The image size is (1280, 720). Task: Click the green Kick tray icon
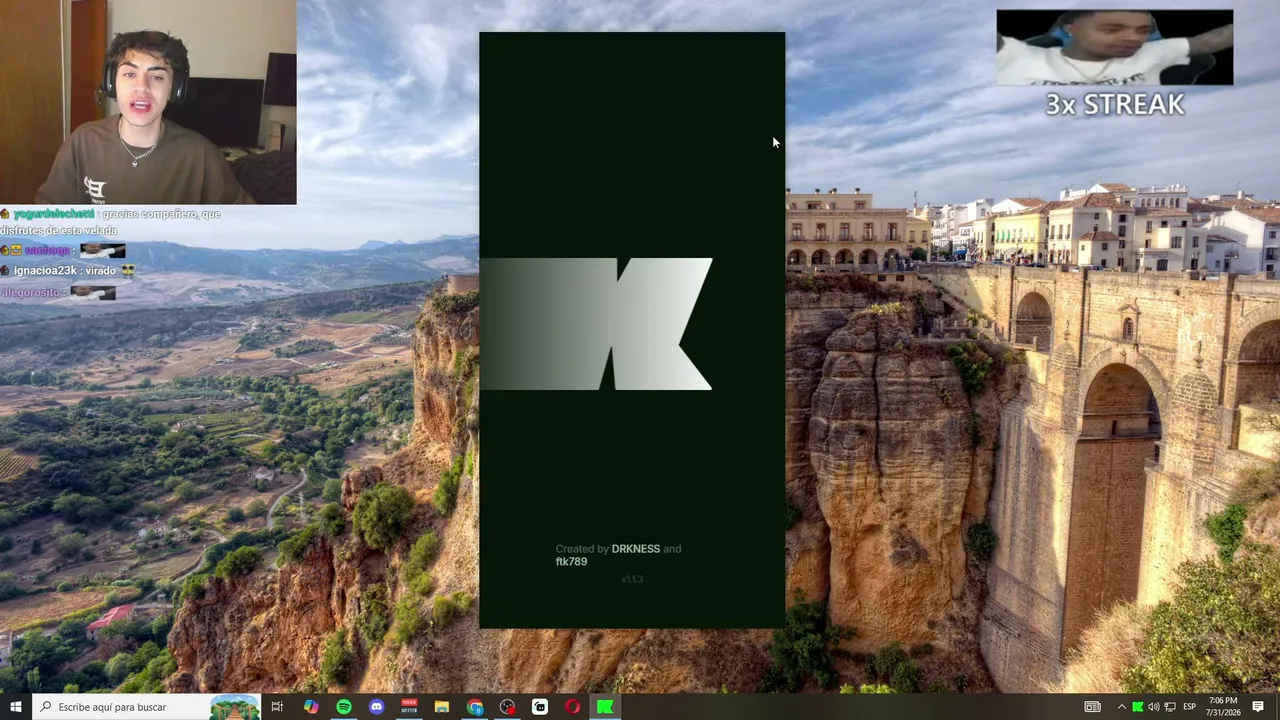pyautogui.click(x=1137, y=707)
